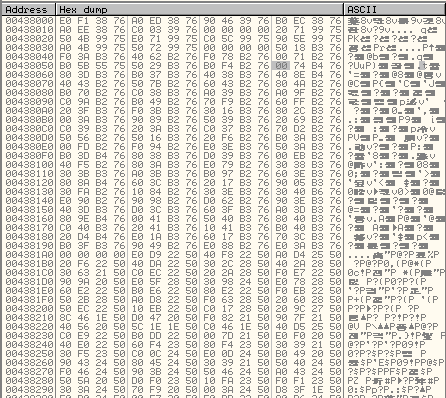Click byte D8 in row 00438290

[281, 390]
